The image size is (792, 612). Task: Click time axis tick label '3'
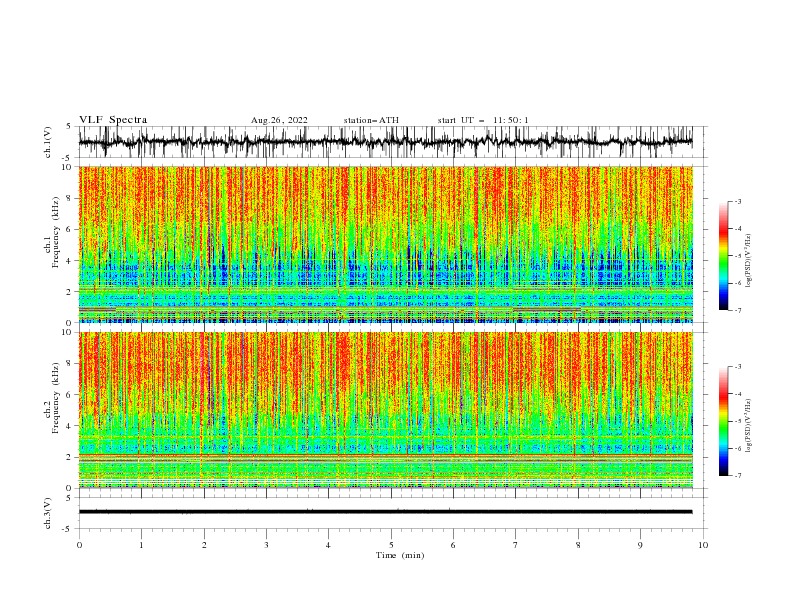266,545
